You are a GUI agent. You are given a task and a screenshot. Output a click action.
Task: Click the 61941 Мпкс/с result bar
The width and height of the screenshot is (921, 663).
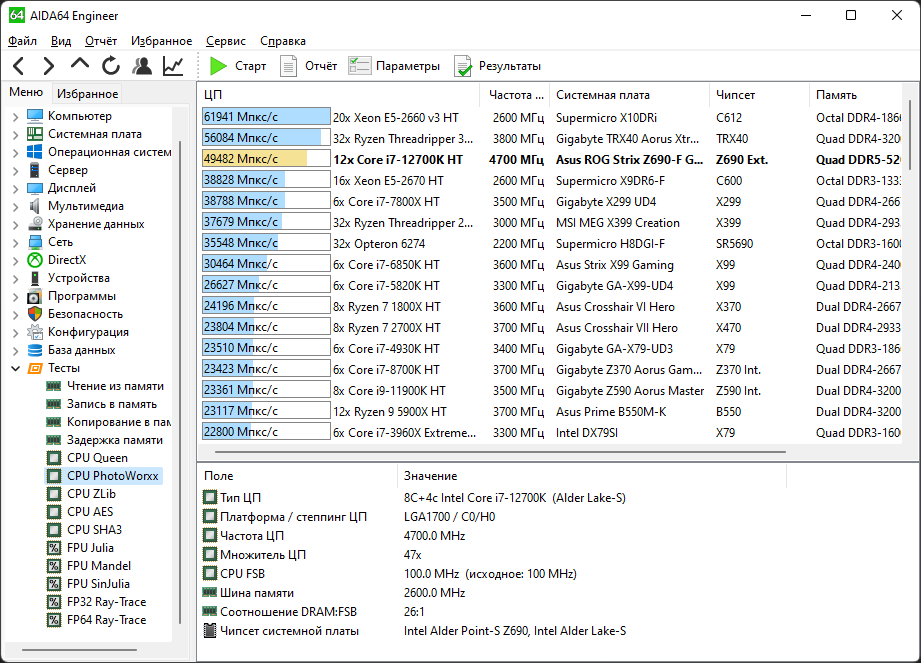click(x=266, y=117)
